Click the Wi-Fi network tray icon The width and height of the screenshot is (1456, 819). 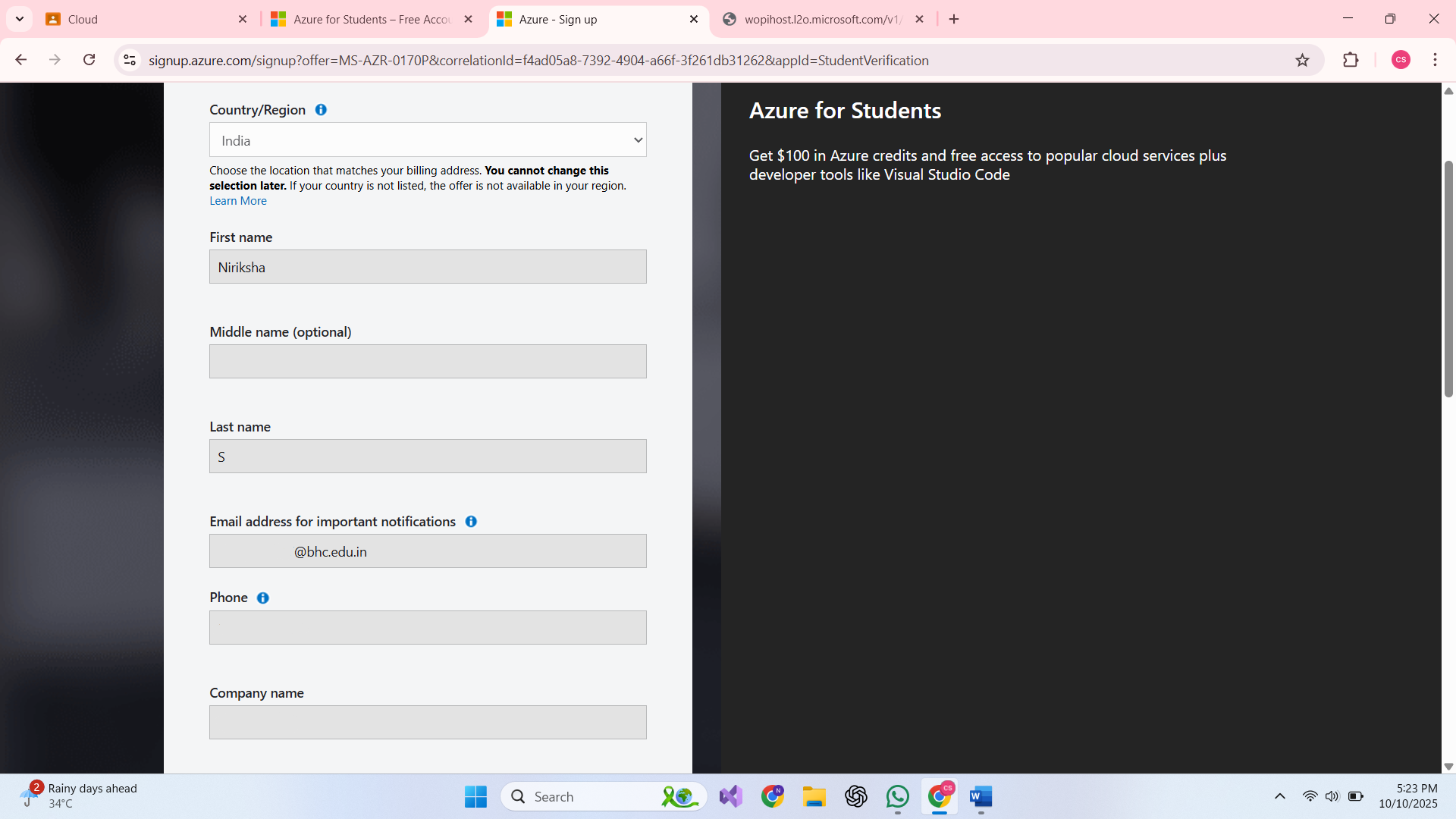point(1310,796)
